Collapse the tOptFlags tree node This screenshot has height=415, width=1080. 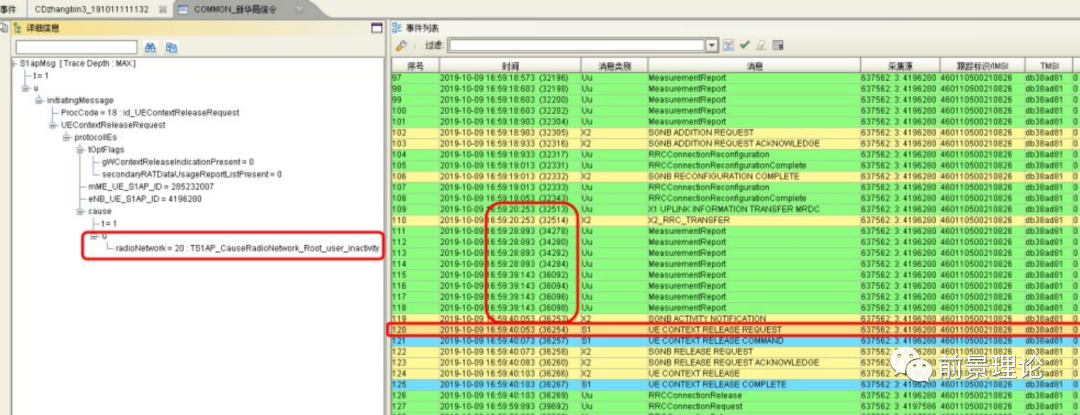pyautogui.click(x=80, y=149)
